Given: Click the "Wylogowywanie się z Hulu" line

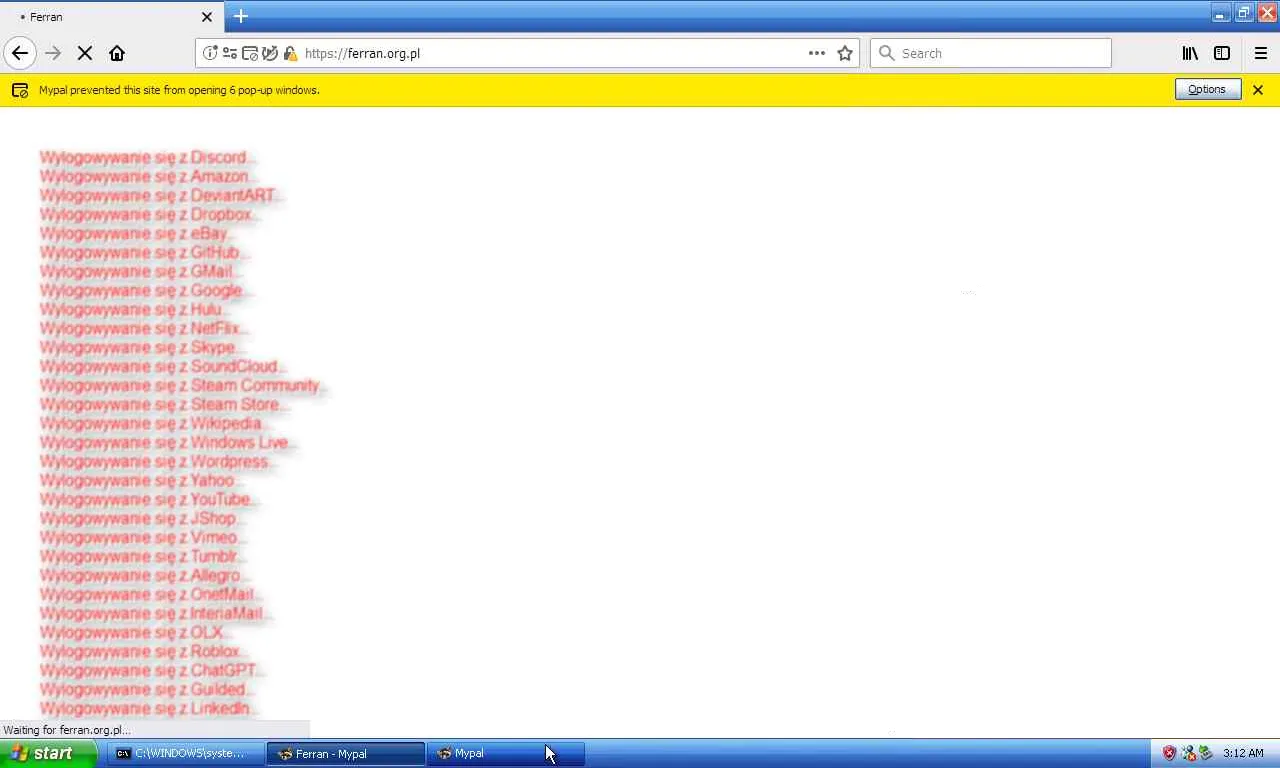Looking at the screenshot, I should tap(133, 309).
